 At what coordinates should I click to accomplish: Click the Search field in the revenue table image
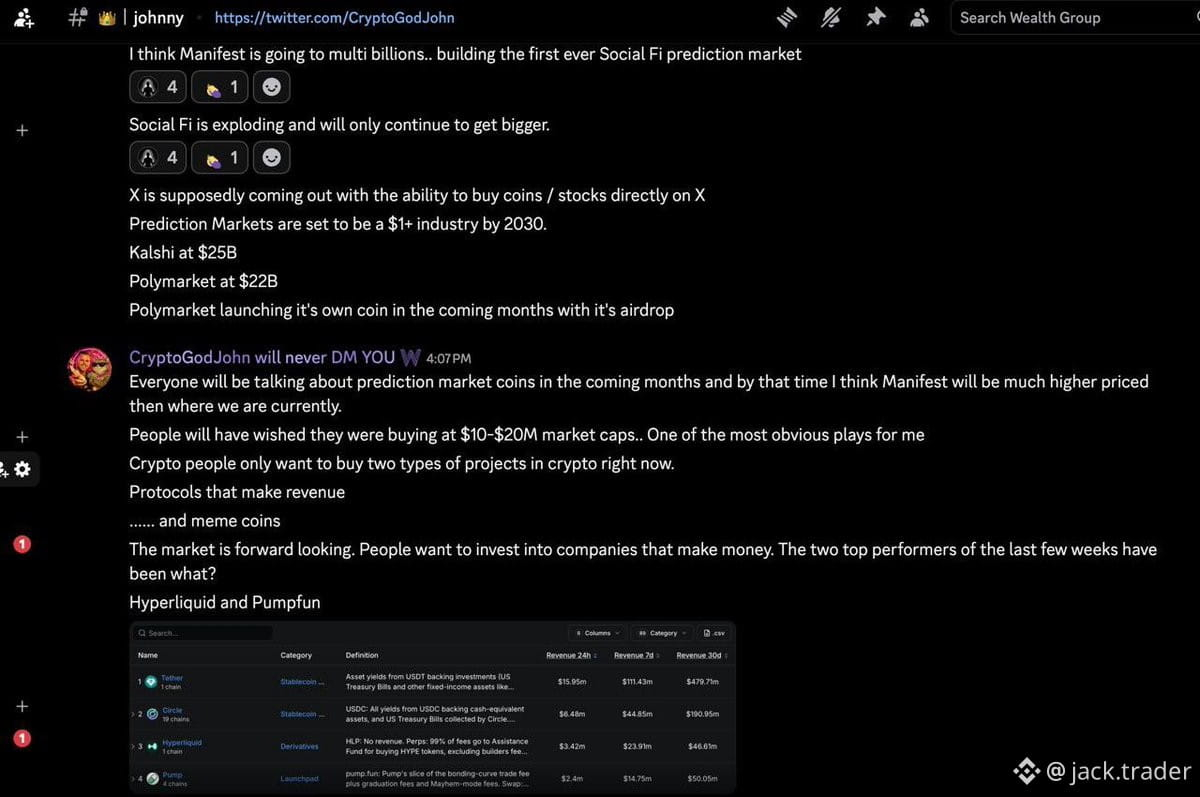tap(203, 633)
